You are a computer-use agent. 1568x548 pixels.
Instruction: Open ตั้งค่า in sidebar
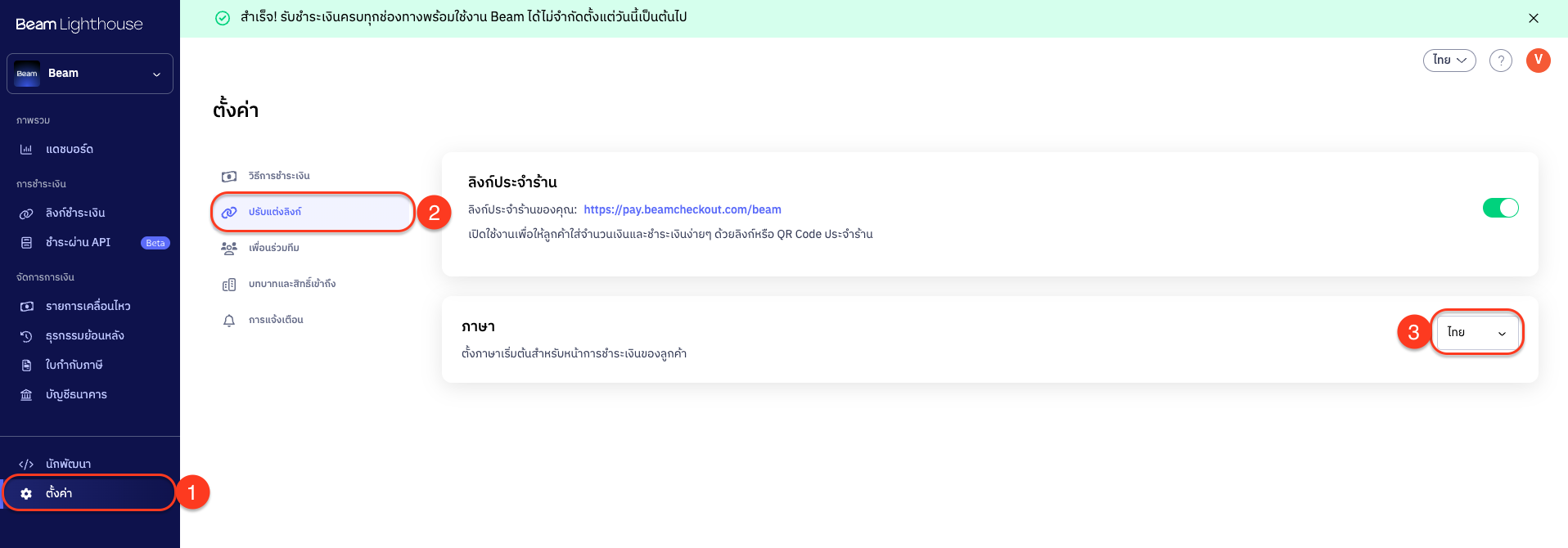tap(90, 493)
